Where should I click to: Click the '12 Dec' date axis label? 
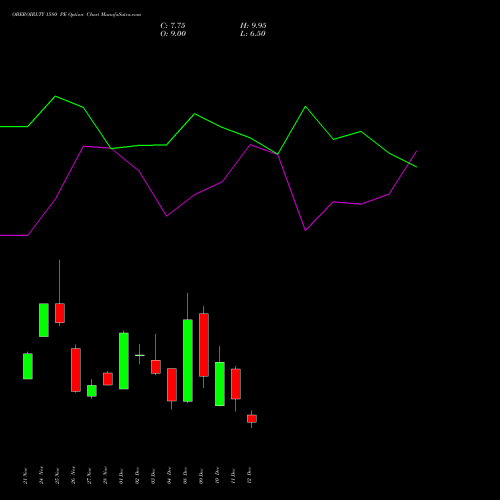coord(249,476)
